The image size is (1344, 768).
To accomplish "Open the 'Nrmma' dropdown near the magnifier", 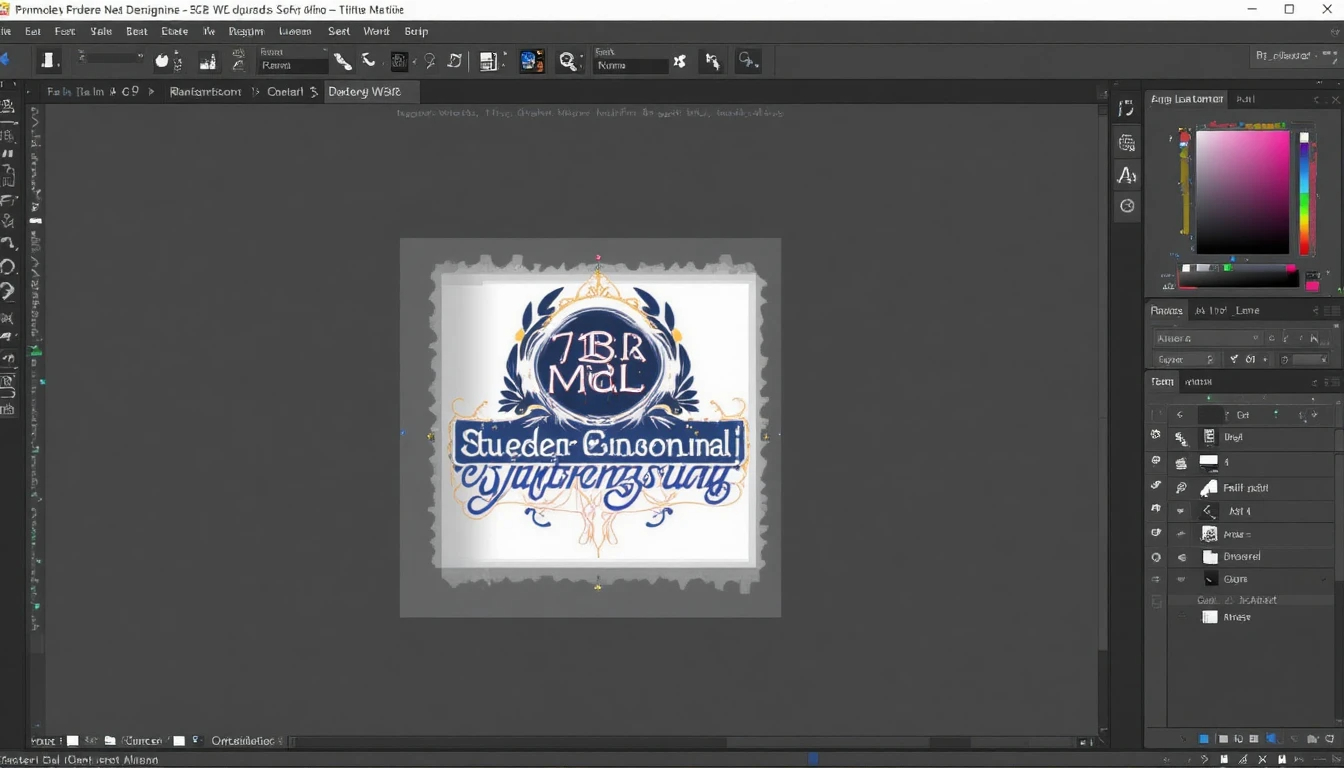I will pos(631,66).
